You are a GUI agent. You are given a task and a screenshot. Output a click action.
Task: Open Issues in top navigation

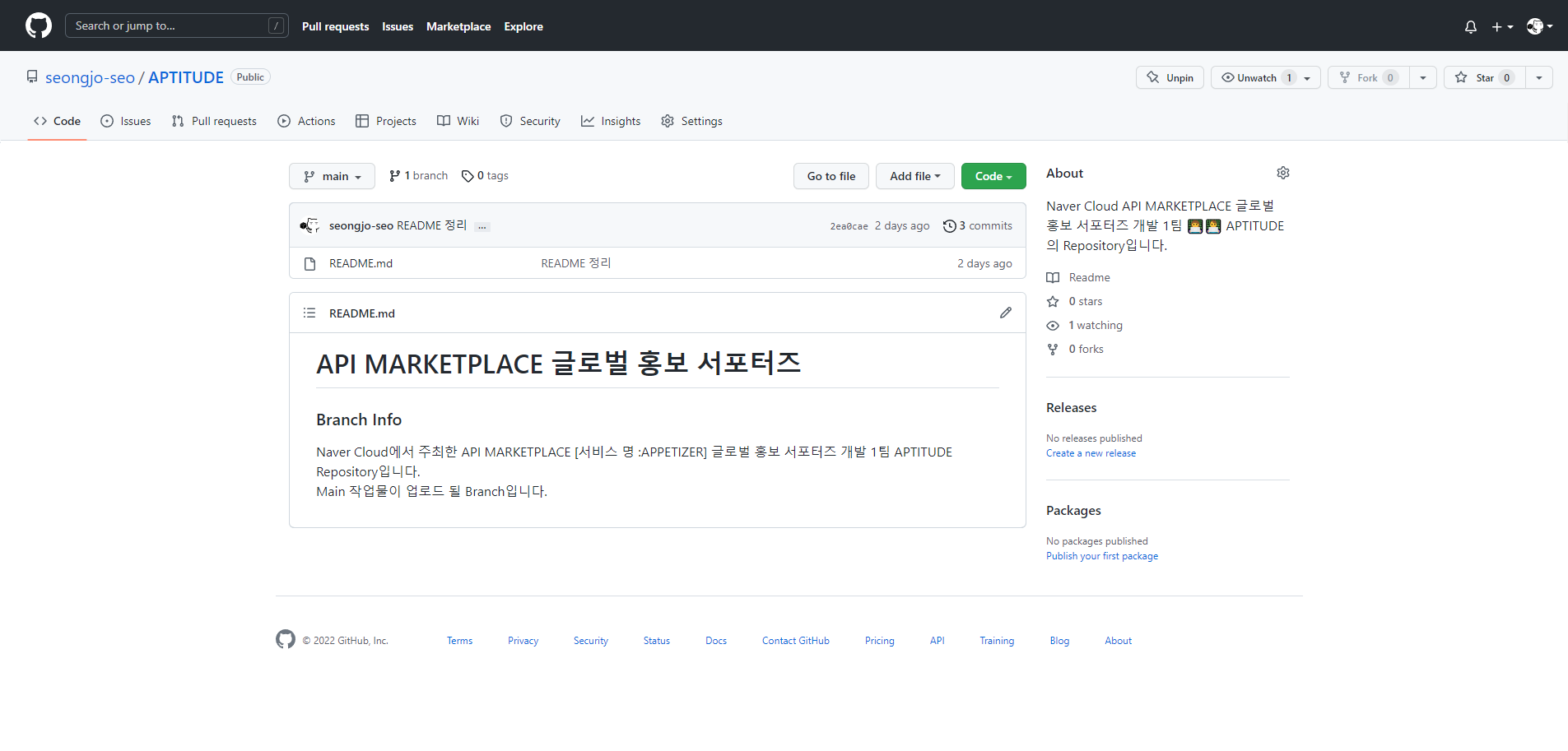click(398, 26)
